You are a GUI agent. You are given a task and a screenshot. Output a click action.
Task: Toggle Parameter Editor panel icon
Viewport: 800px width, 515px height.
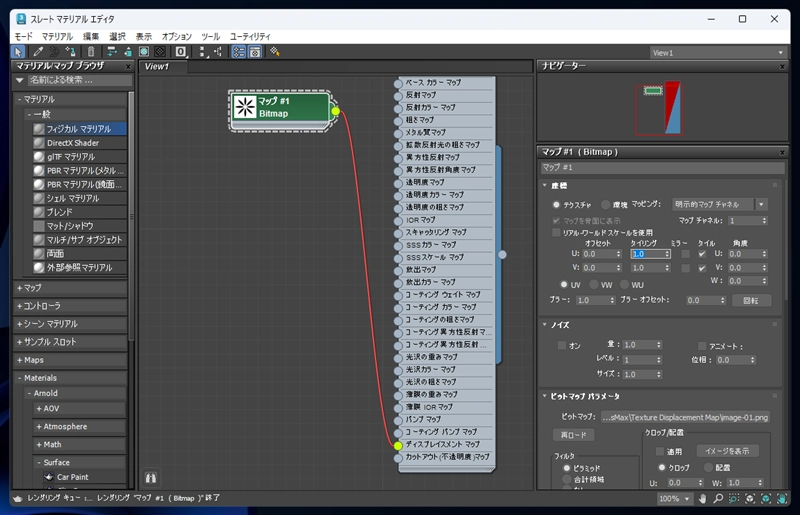(x=255, y=52)
